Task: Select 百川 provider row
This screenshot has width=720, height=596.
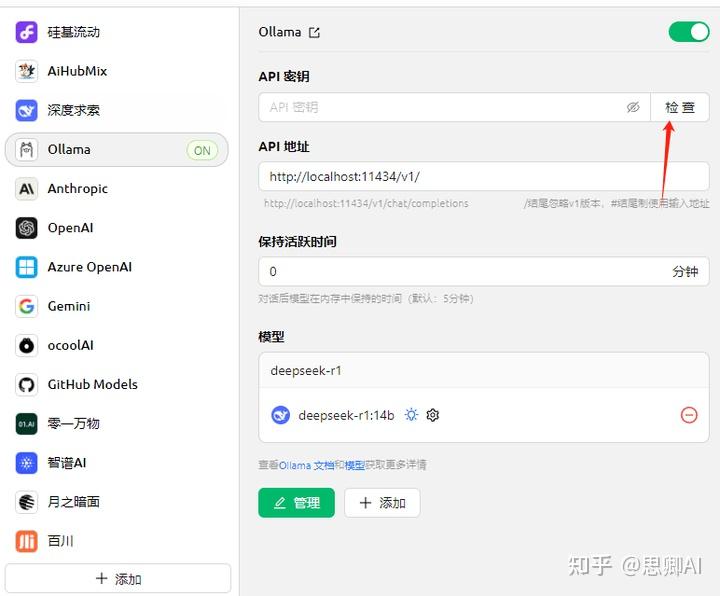Action: (117, 541)
